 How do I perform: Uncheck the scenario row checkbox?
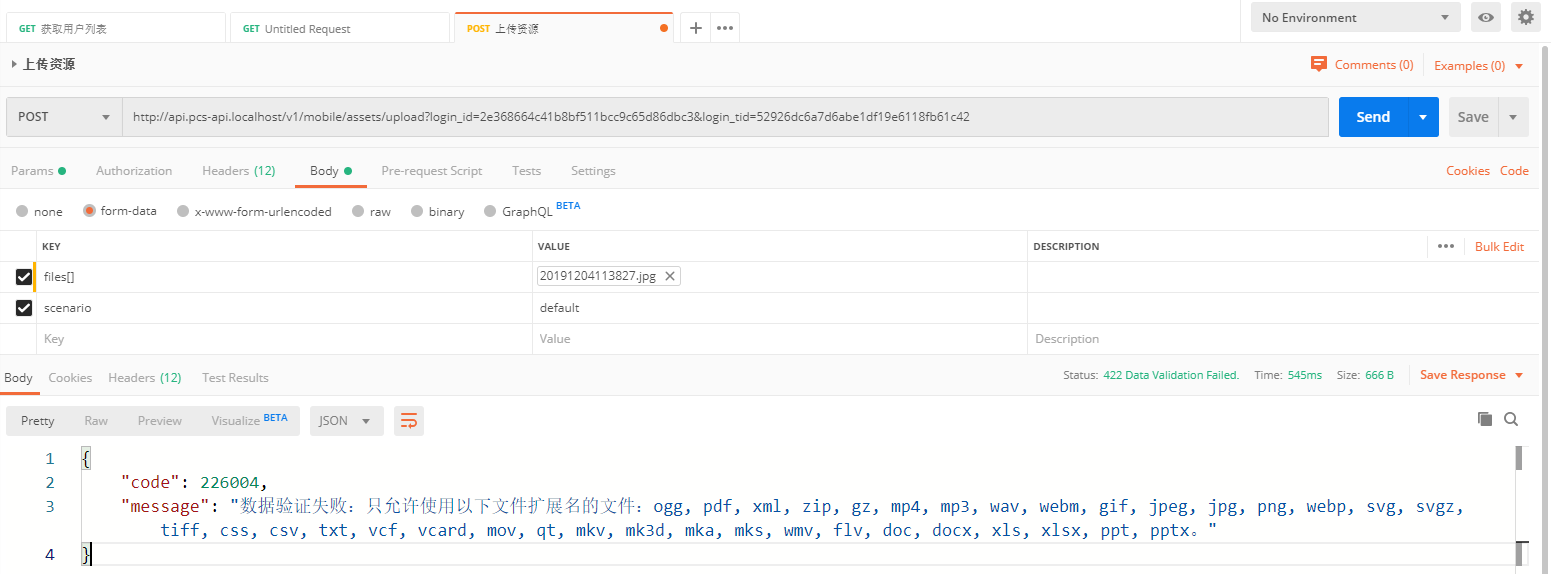pos(24,308)
